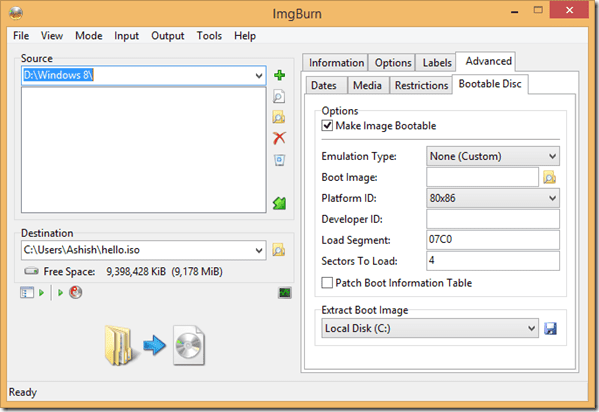Screen dimensions: 599x412
Task: Click the blue arrow Build graphic
Action: 154,345
